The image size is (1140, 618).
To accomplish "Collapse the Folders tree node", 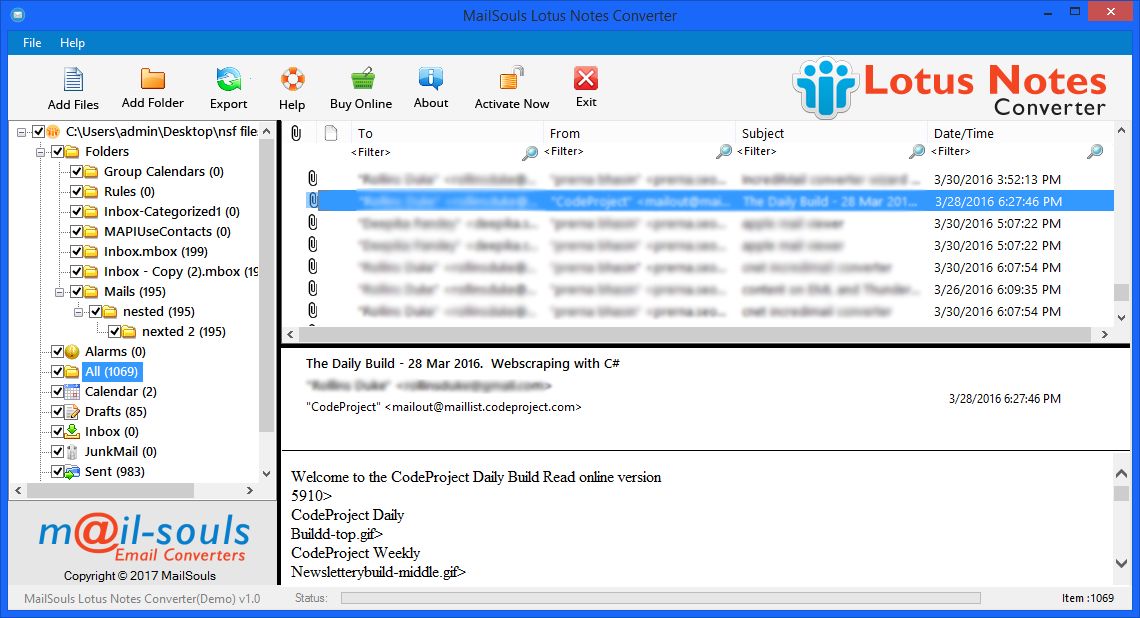I will pos(41,152).
